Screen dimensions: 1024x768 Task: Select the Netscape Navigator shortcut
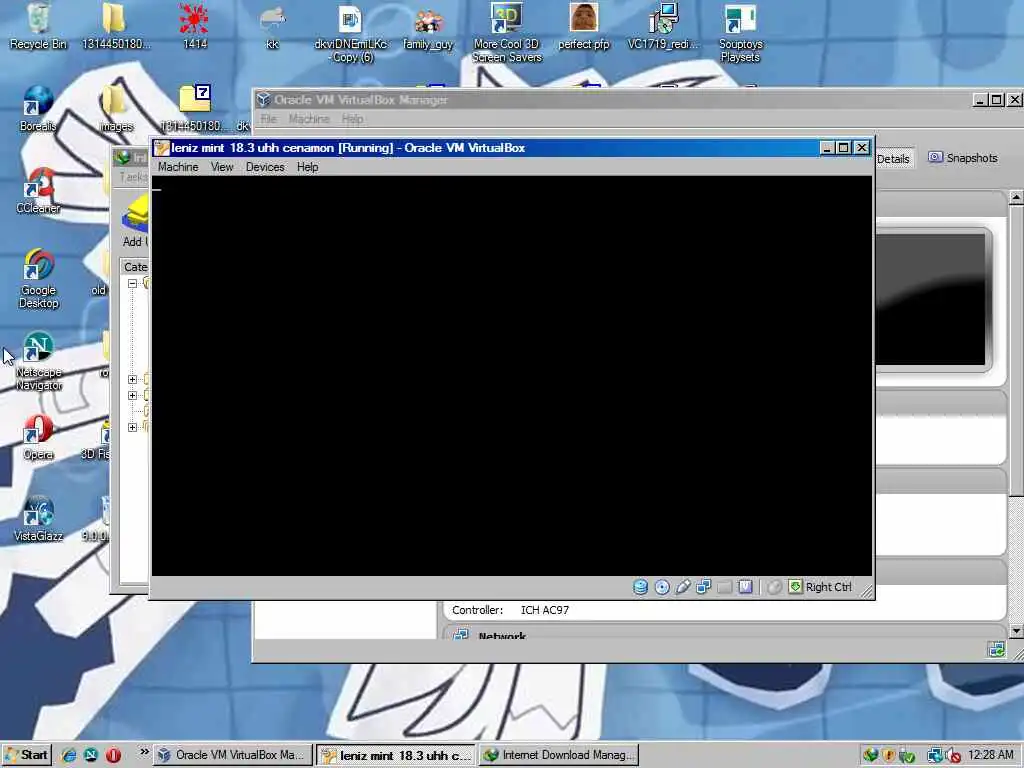tap(39, 361)
